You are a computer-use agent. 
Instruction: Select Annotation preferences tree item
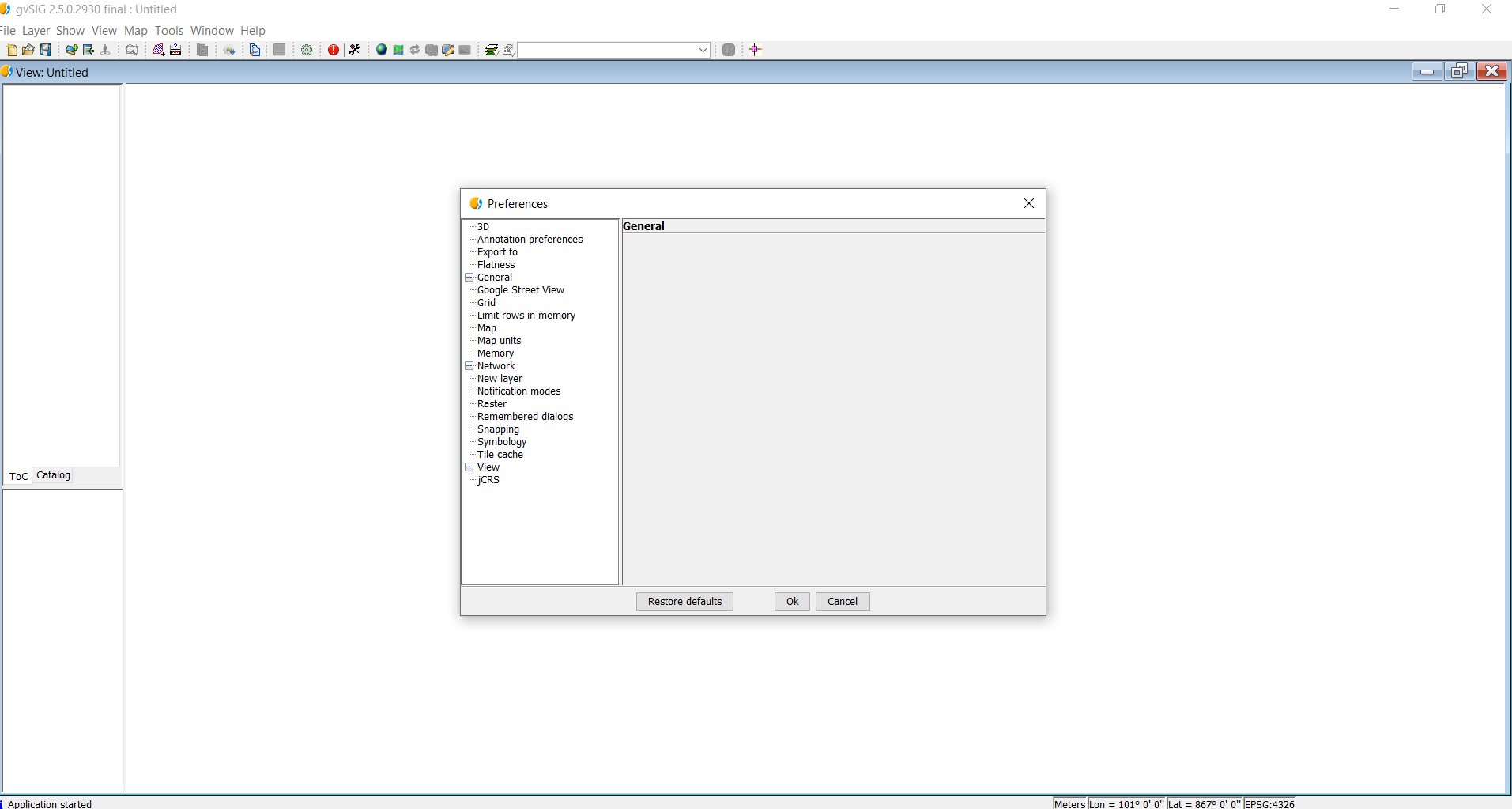(x=530, y=240)
